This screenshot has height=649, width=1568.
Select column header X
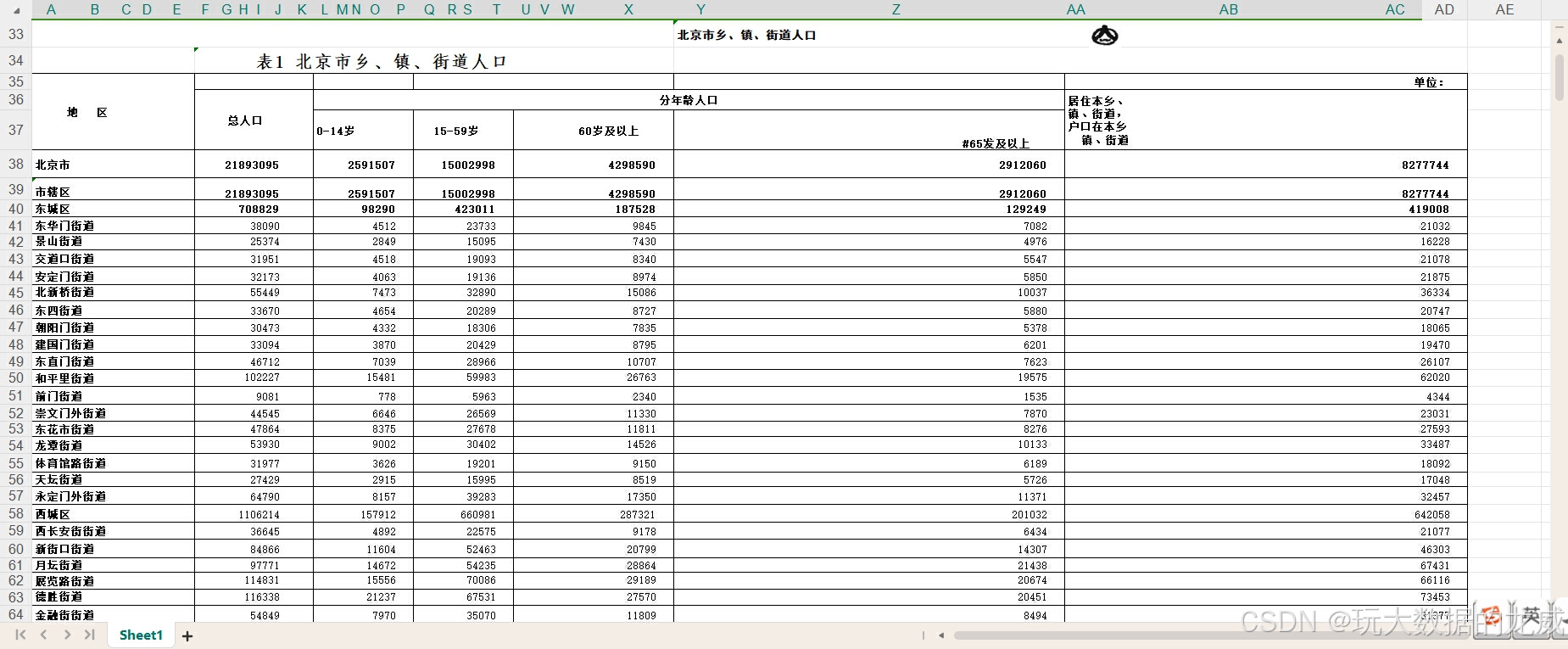628,9
